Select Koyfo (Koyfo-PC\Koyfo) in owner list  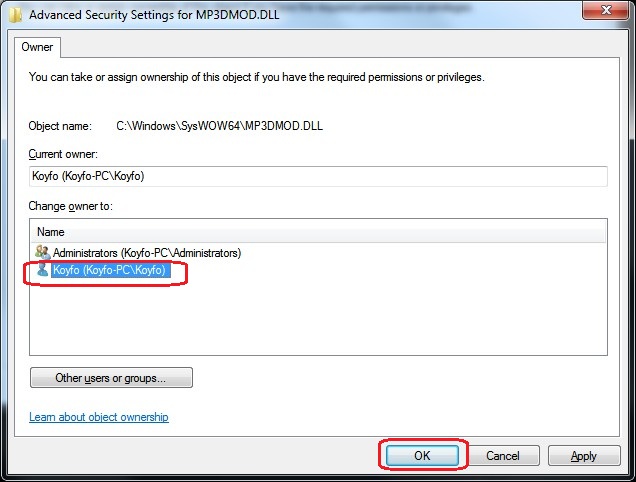coord(110,270)
